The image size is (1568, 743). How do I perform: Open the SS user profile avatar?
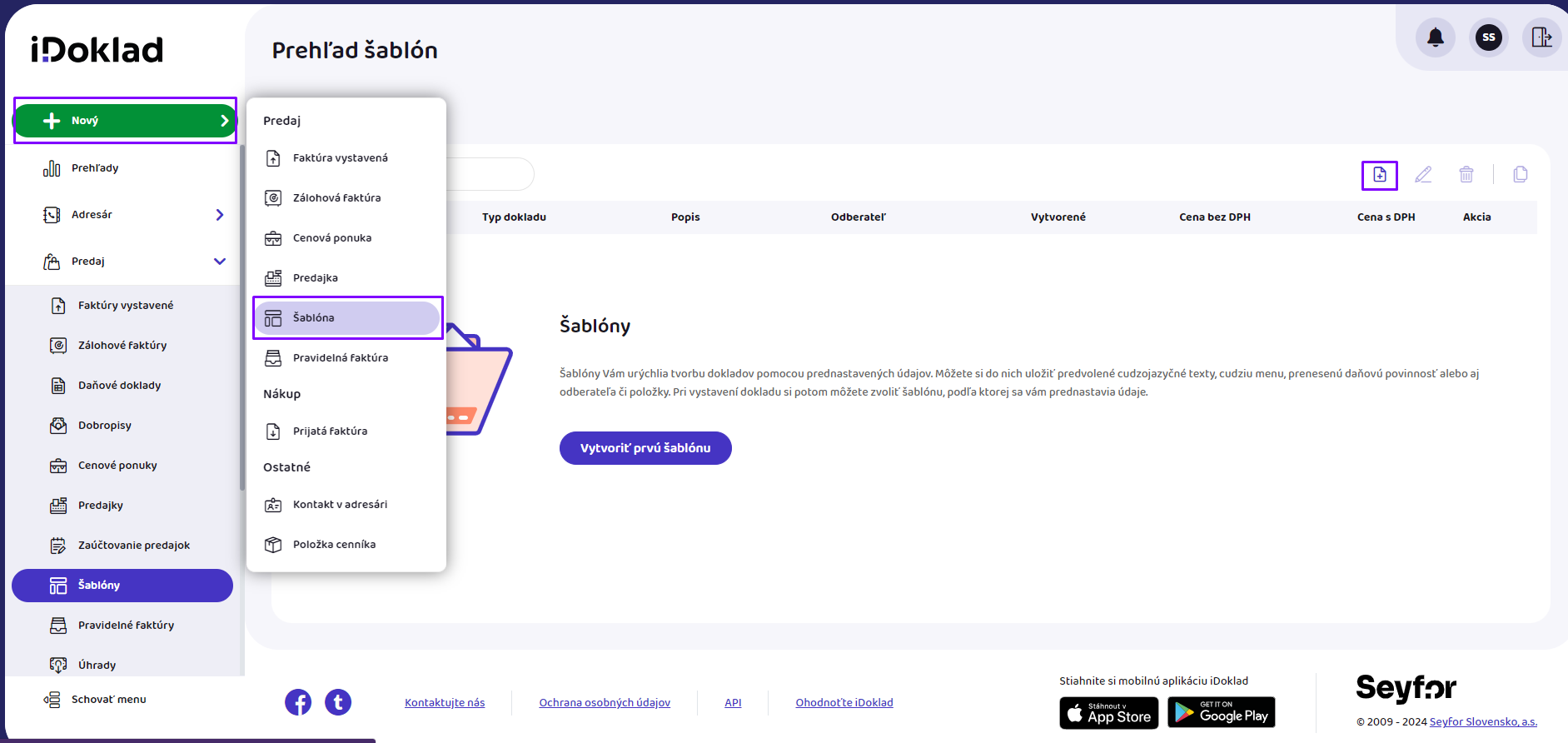(x=1489, y=37)
